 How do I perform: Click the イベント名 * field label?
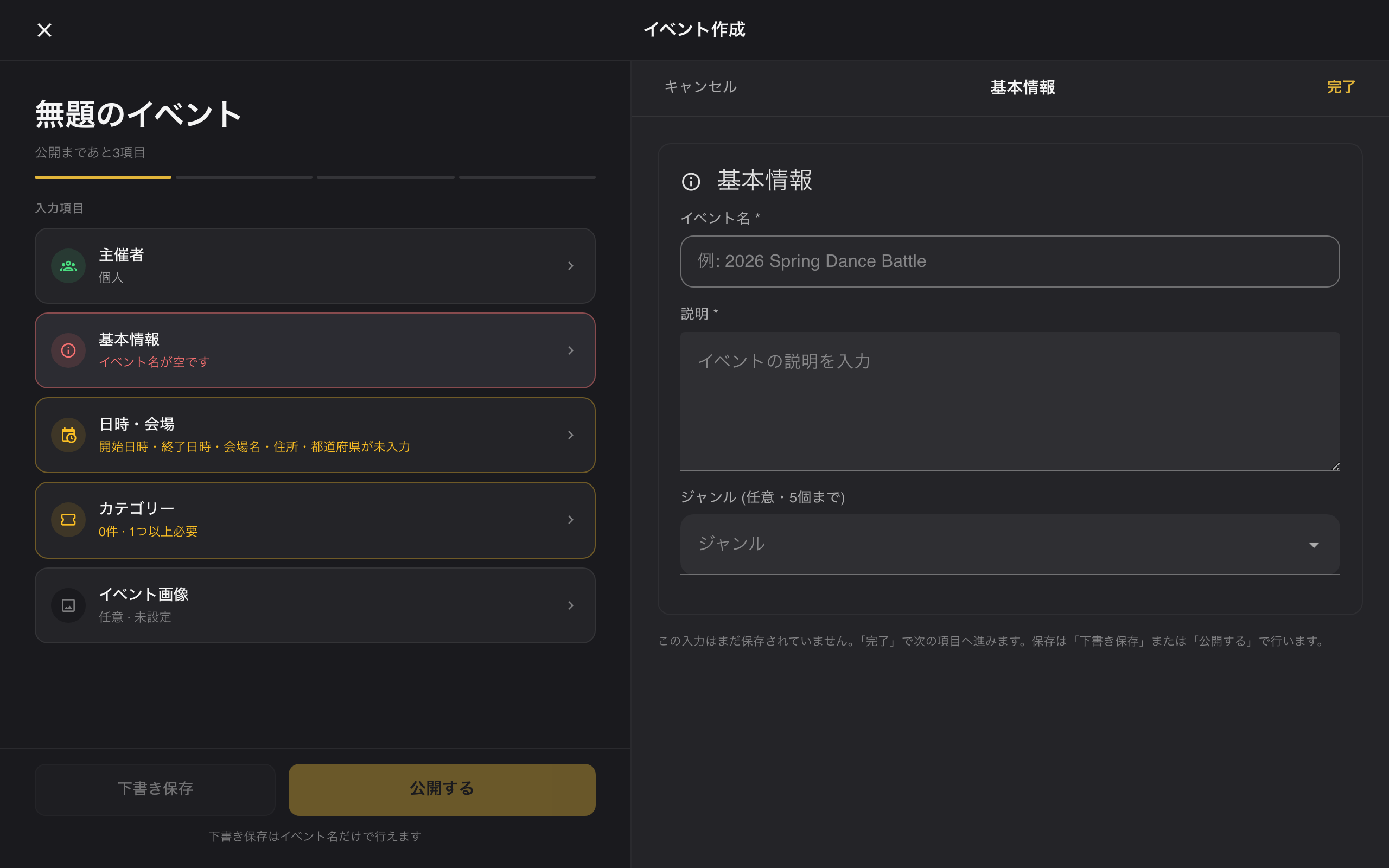pos(721,218)
